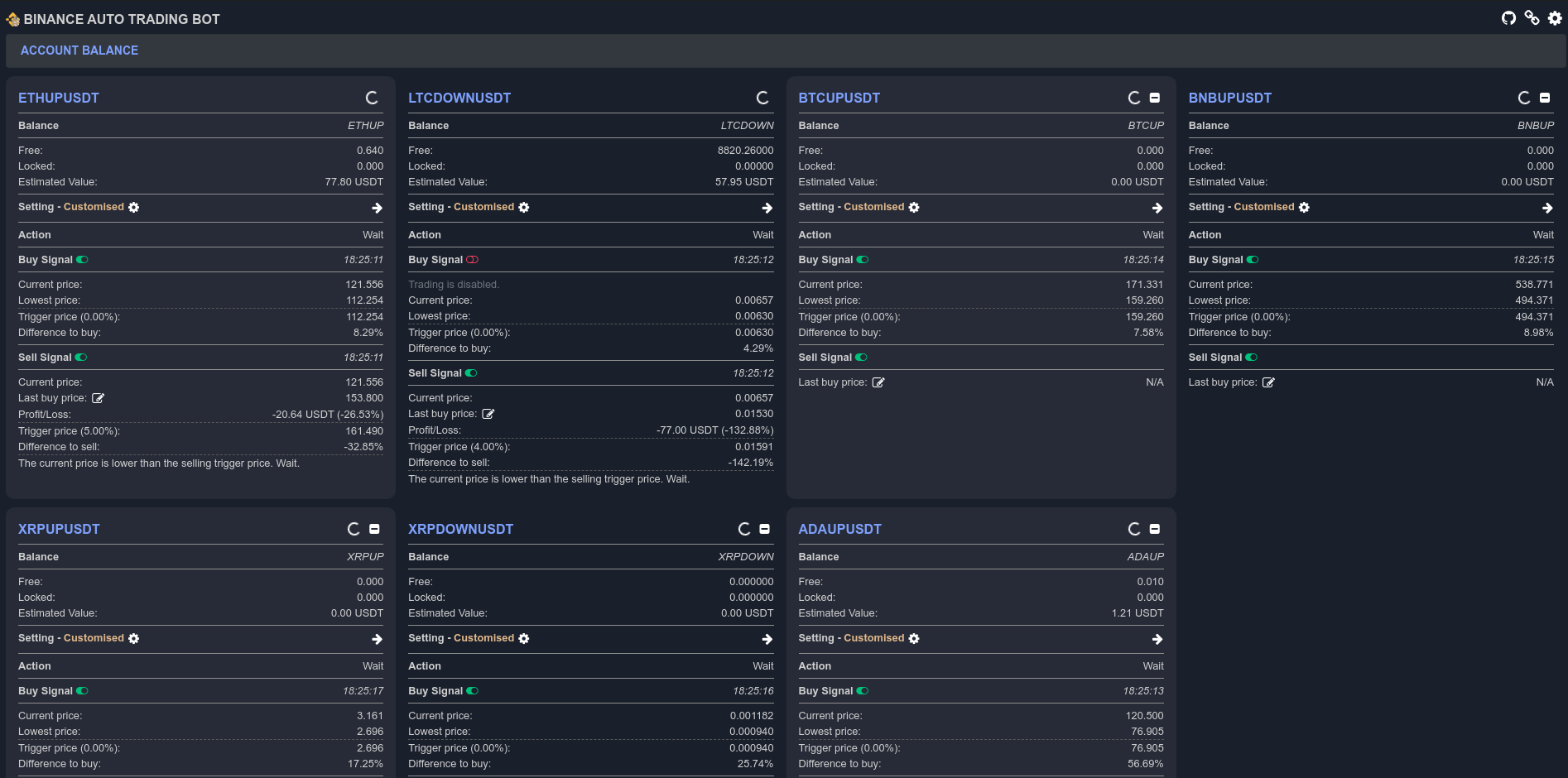Screen dimensions: 1568x778
Task: Open LTCDOWNUSDT setting gear icon
Action: tap(524, 208)
